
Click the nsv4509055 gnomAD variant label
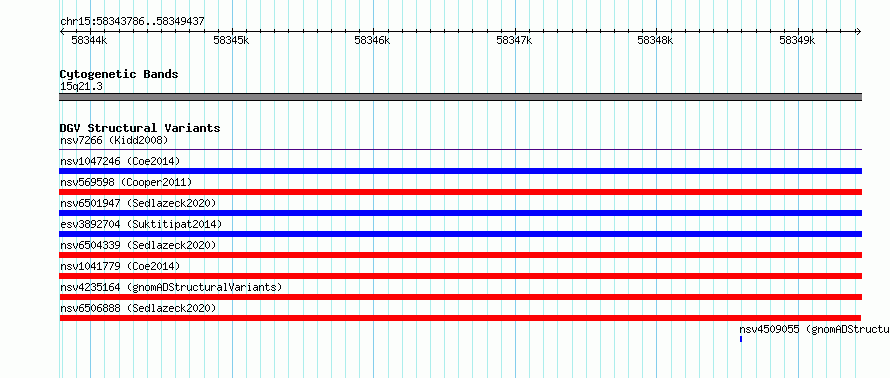815,329
